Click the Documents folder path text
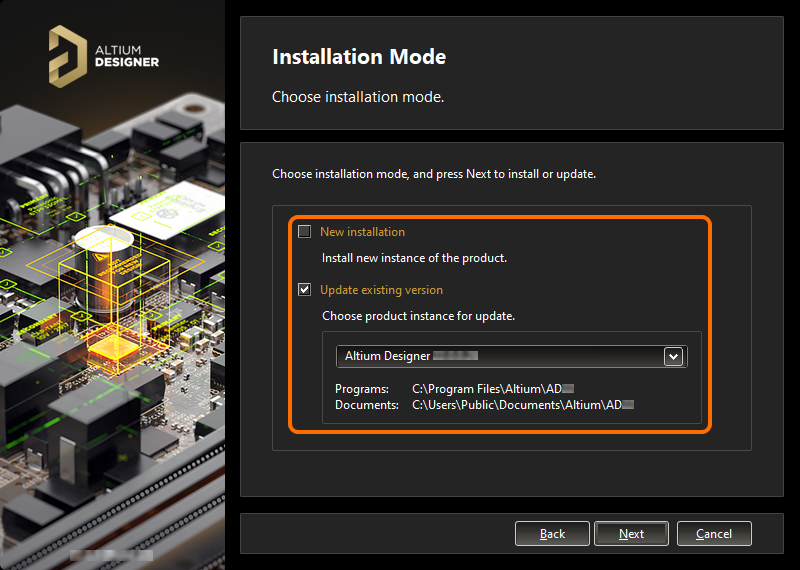Image resolution: width=800 pixels, height=570 pixels. (x=523, y=405)
